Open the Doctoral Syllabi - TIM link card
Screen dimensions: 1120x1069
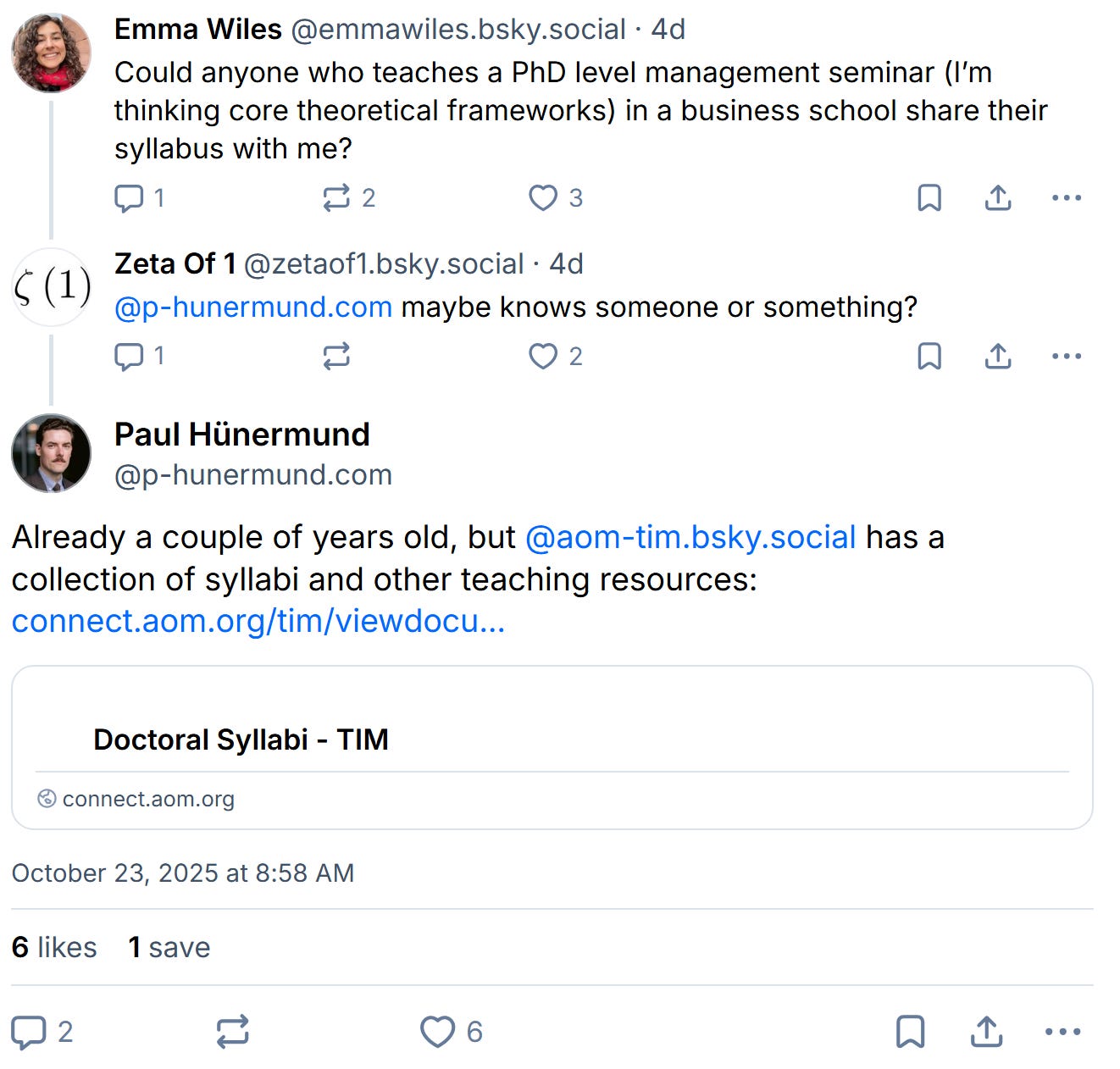(552, 747)
